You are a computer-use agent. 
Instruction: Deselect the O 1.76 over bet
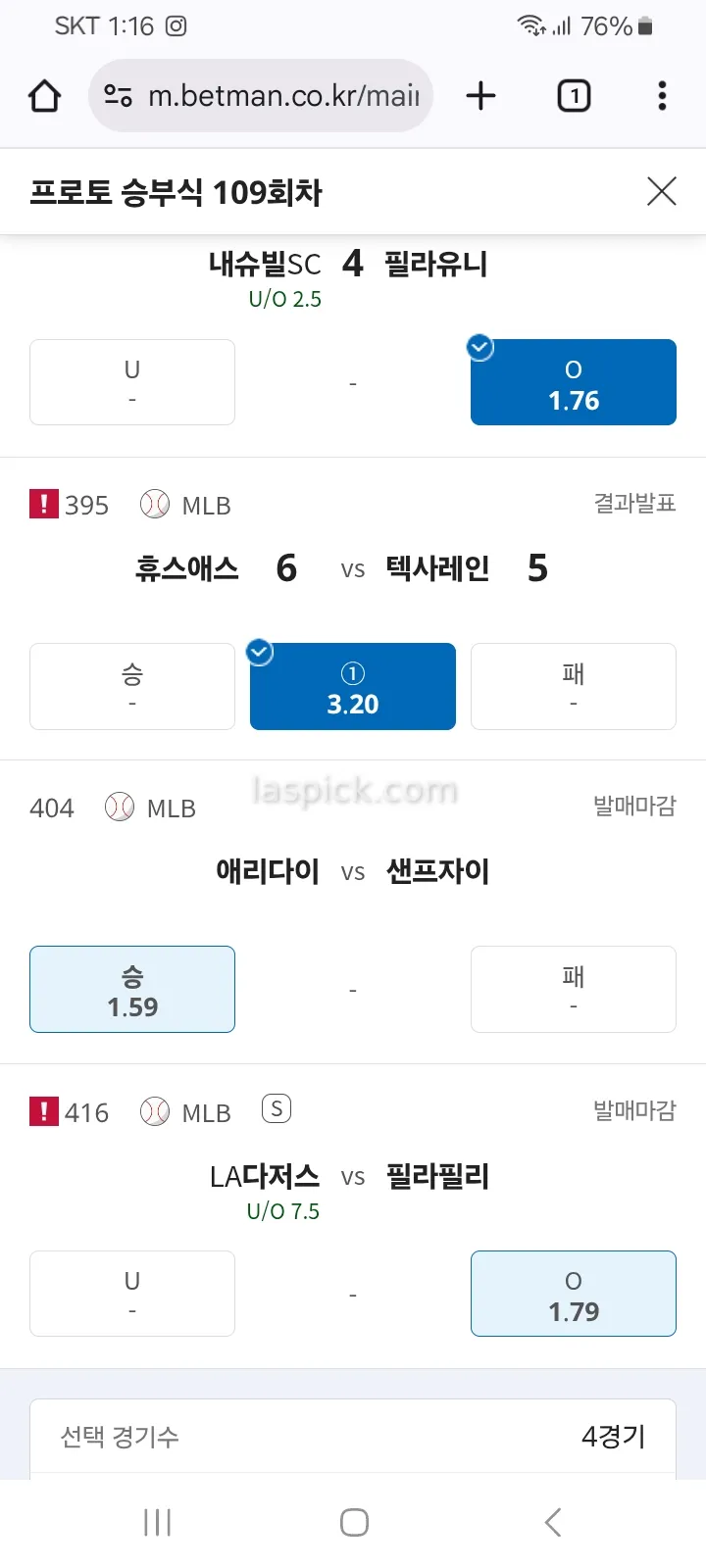pos(574,383)
